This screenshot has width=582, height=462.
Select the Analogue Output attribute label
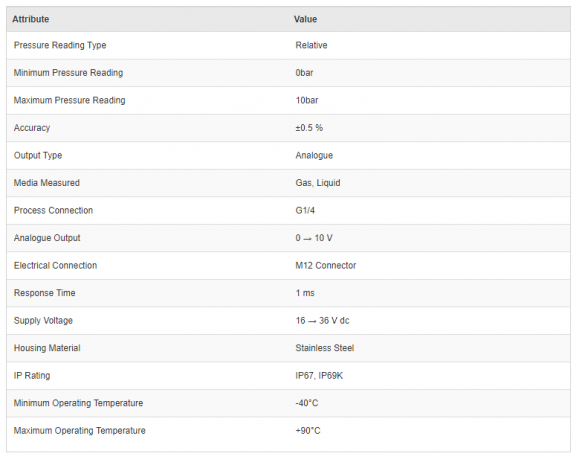tap(47, 238)
